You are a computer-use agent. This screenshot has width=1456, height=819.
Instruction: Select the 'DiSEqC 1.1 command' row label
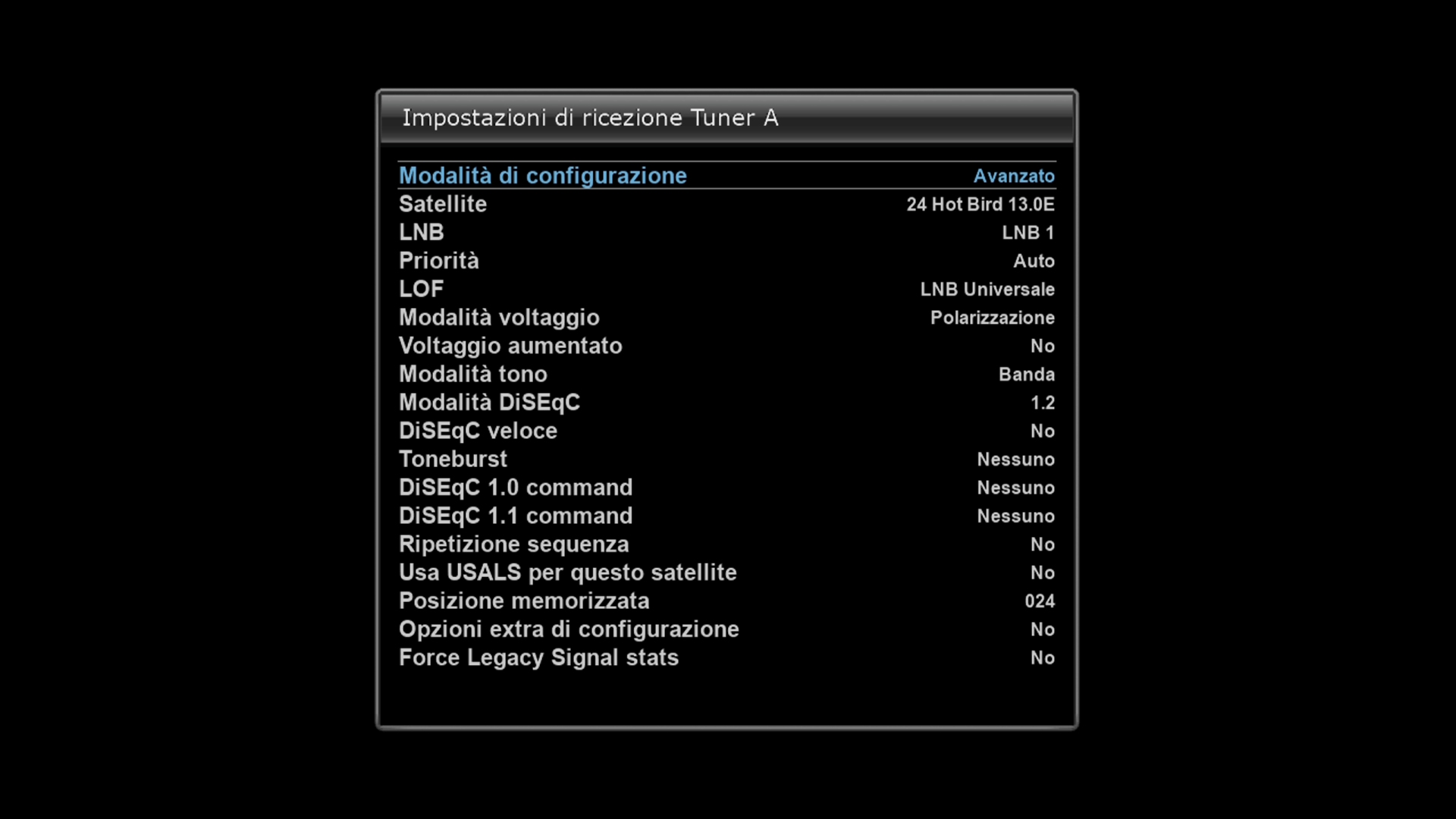pyautogui.click(x=516, y=516)
